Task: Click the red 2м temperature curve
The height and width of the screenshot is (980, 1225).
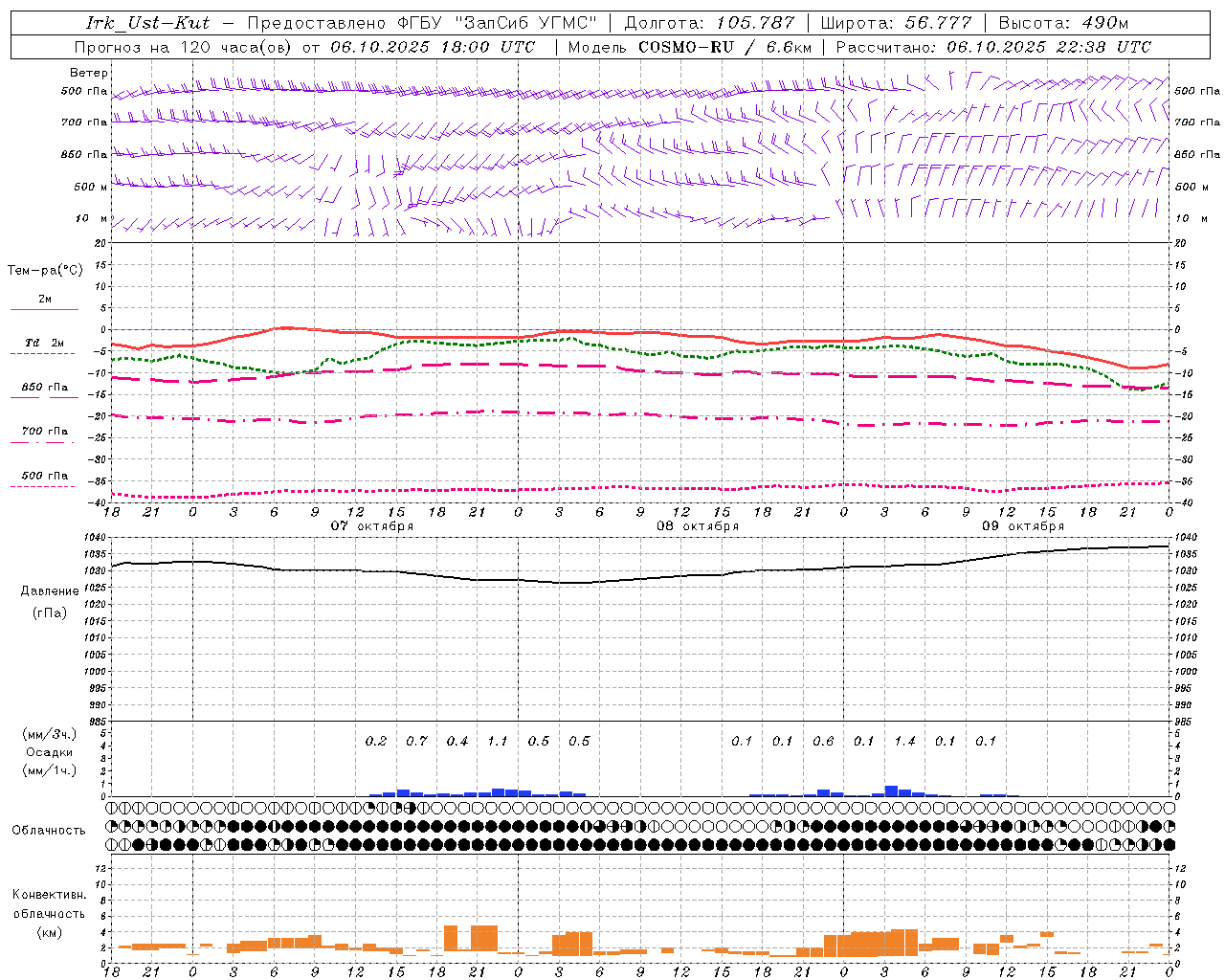Action: pos(640,334)
